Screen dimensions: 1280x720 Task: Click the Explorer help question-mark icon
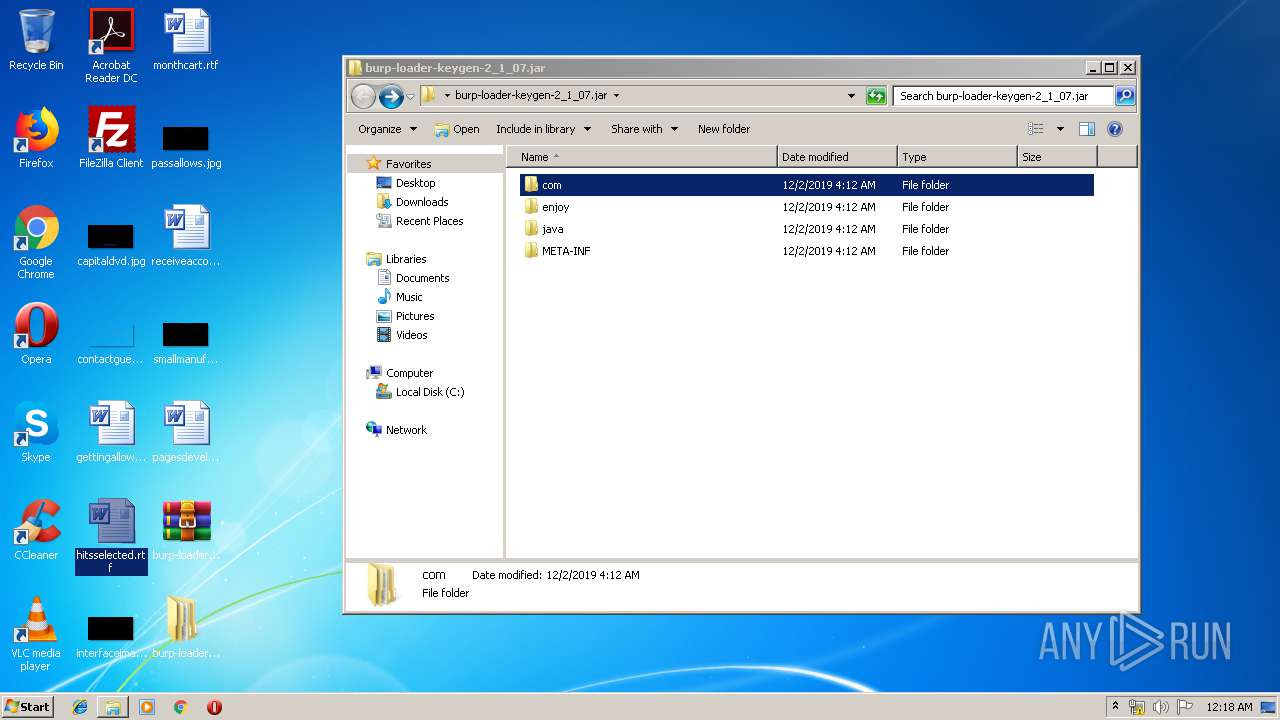pyautogui.click(x=1115, y=129)
